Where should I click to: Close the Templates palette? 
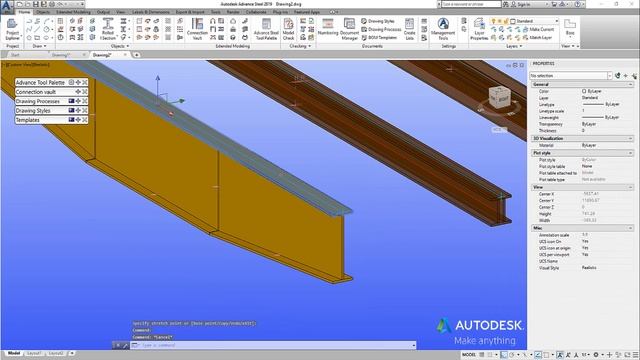click(x=85, y=120)
